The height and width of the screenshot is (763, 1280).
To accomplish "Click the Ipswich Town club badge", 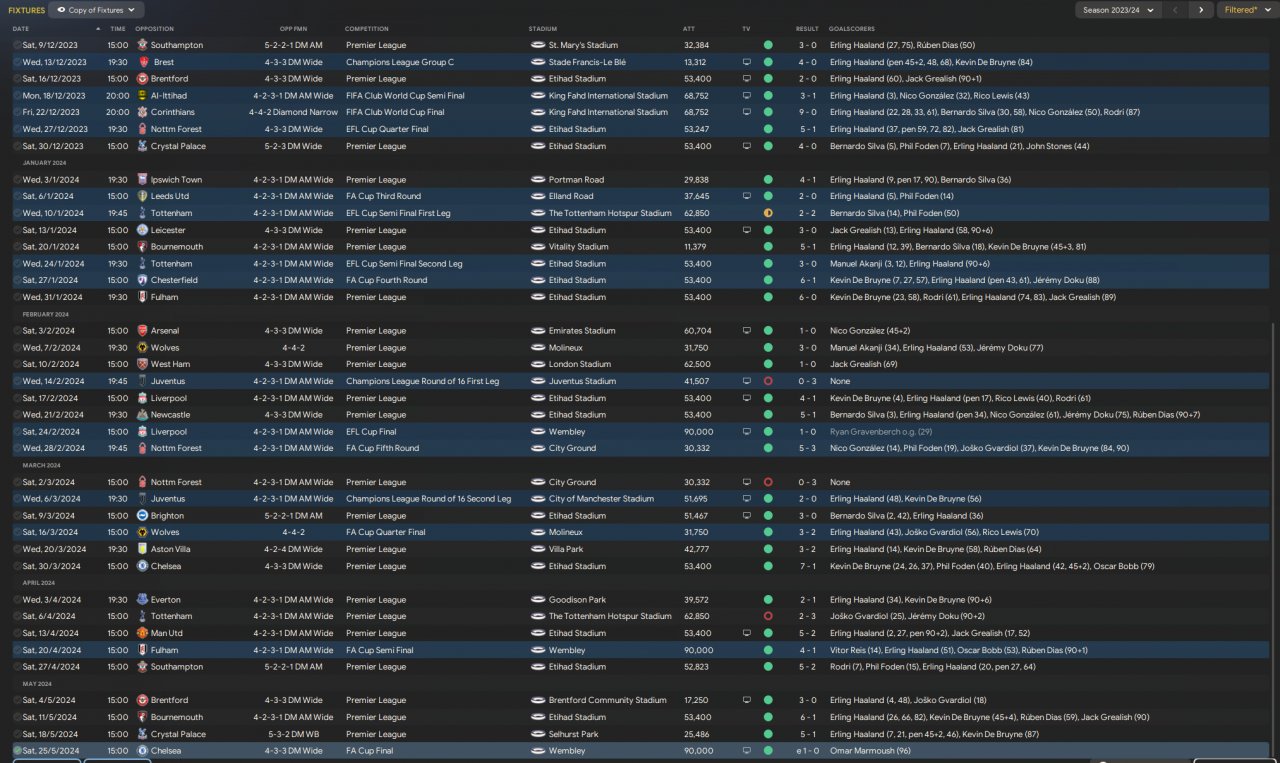I will click(x=142, y=180).
